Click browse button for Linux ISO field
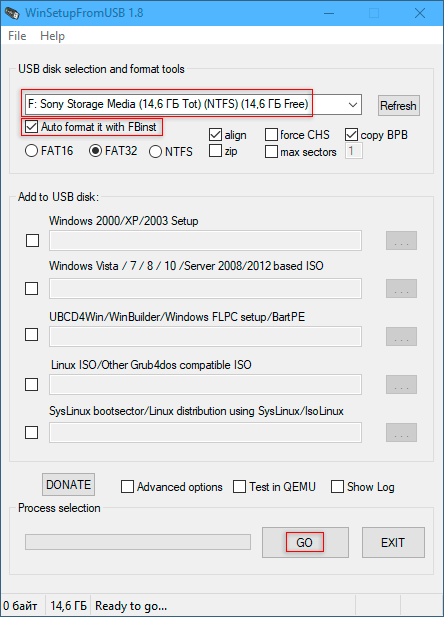Screen dimensions: 444x617 (x=401, y=384)
